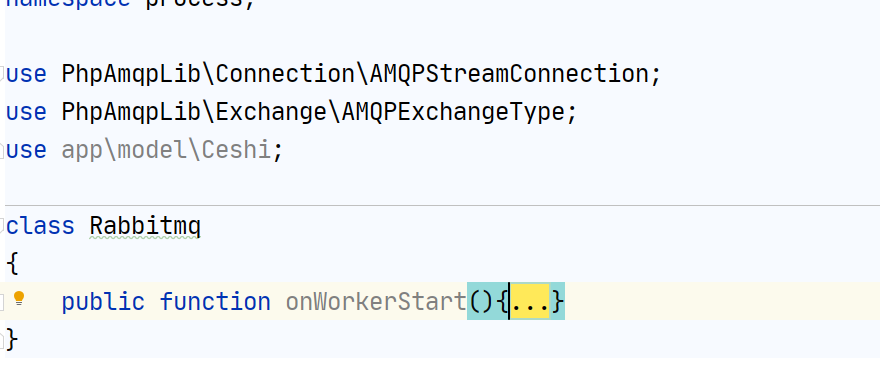Screen dimensions: 880x375
Task: Click the onWorkerStart method name
Action: click(376, 301)
